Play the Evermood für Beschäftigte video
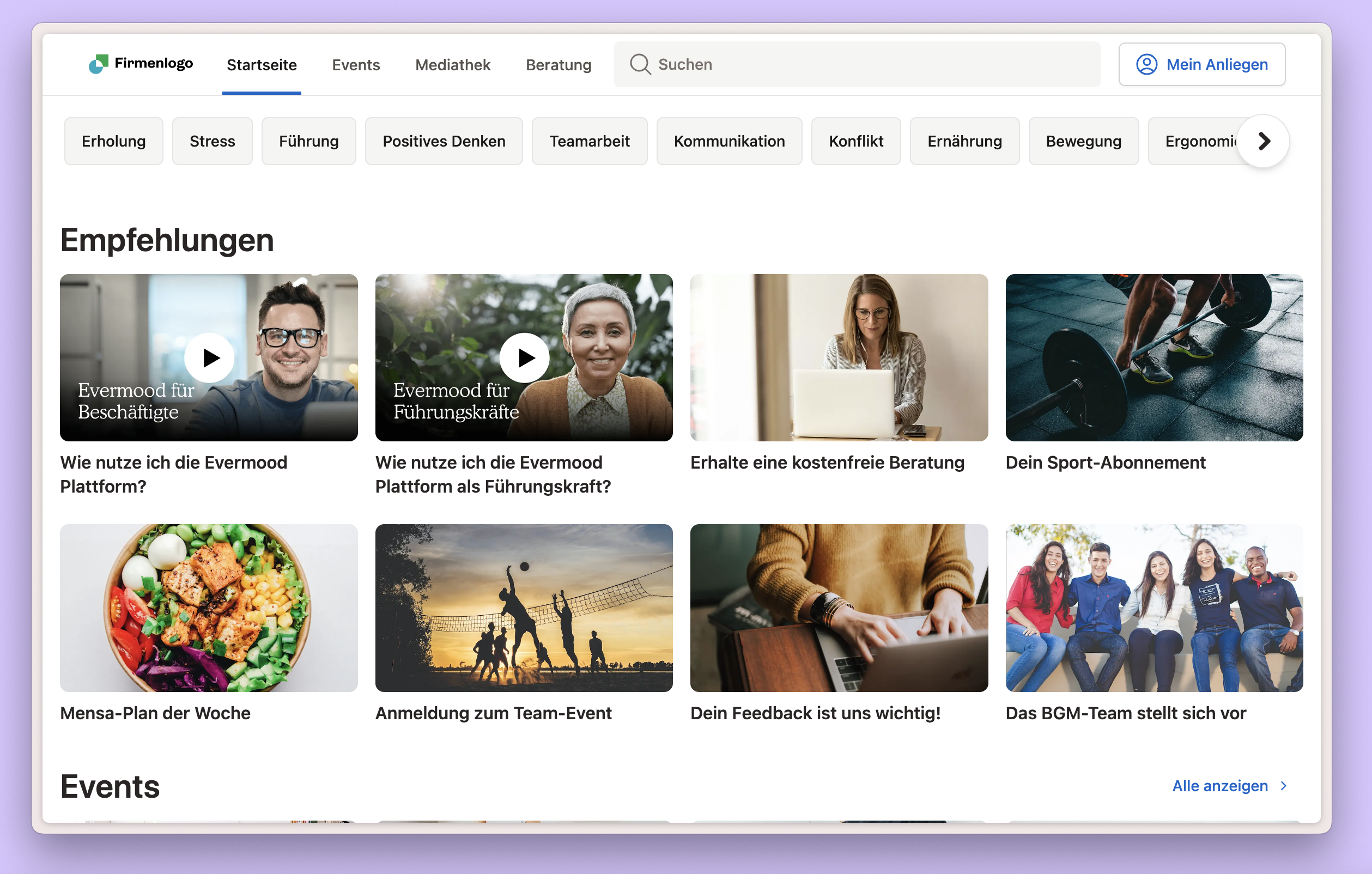This screenshot has height=874, width=1372. click(210, 358)
